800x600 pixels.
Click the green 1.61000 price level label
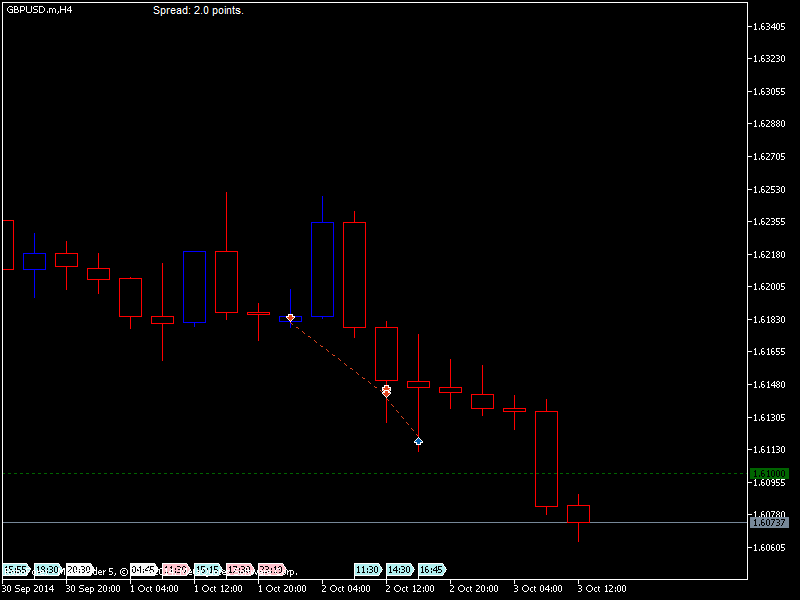click(x=769, y=473)
